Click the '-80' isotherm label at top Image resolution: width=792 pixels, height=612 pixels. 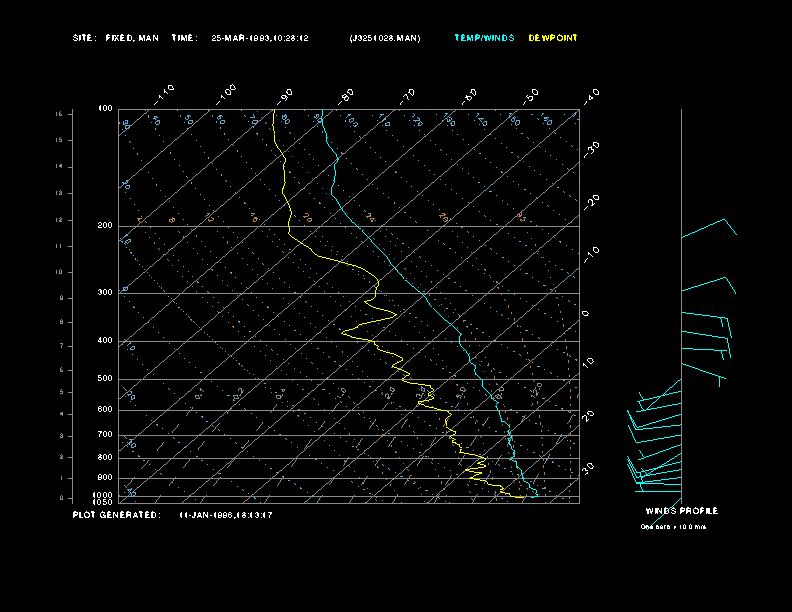pyautogui.click(x=346, y=96)
